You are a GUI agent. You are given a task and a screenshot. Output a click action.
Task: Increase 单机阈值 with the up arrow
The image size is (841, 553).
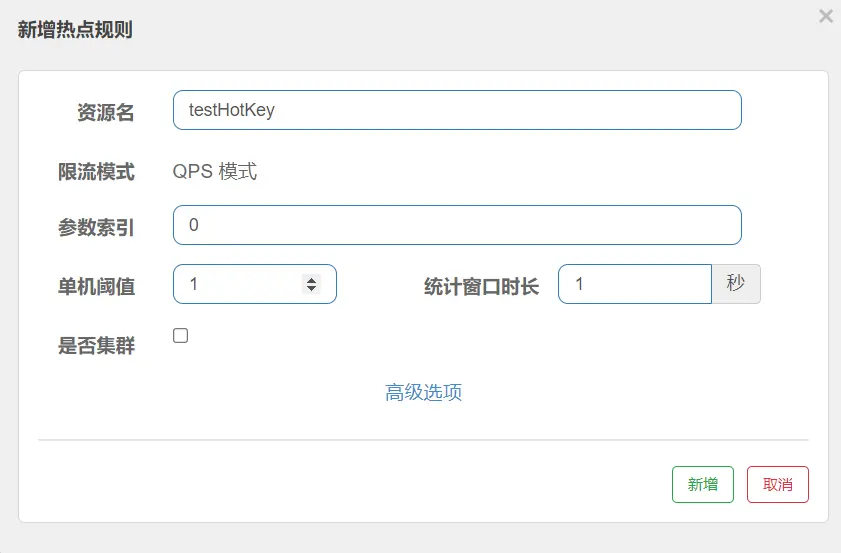[x=311, y=279]
